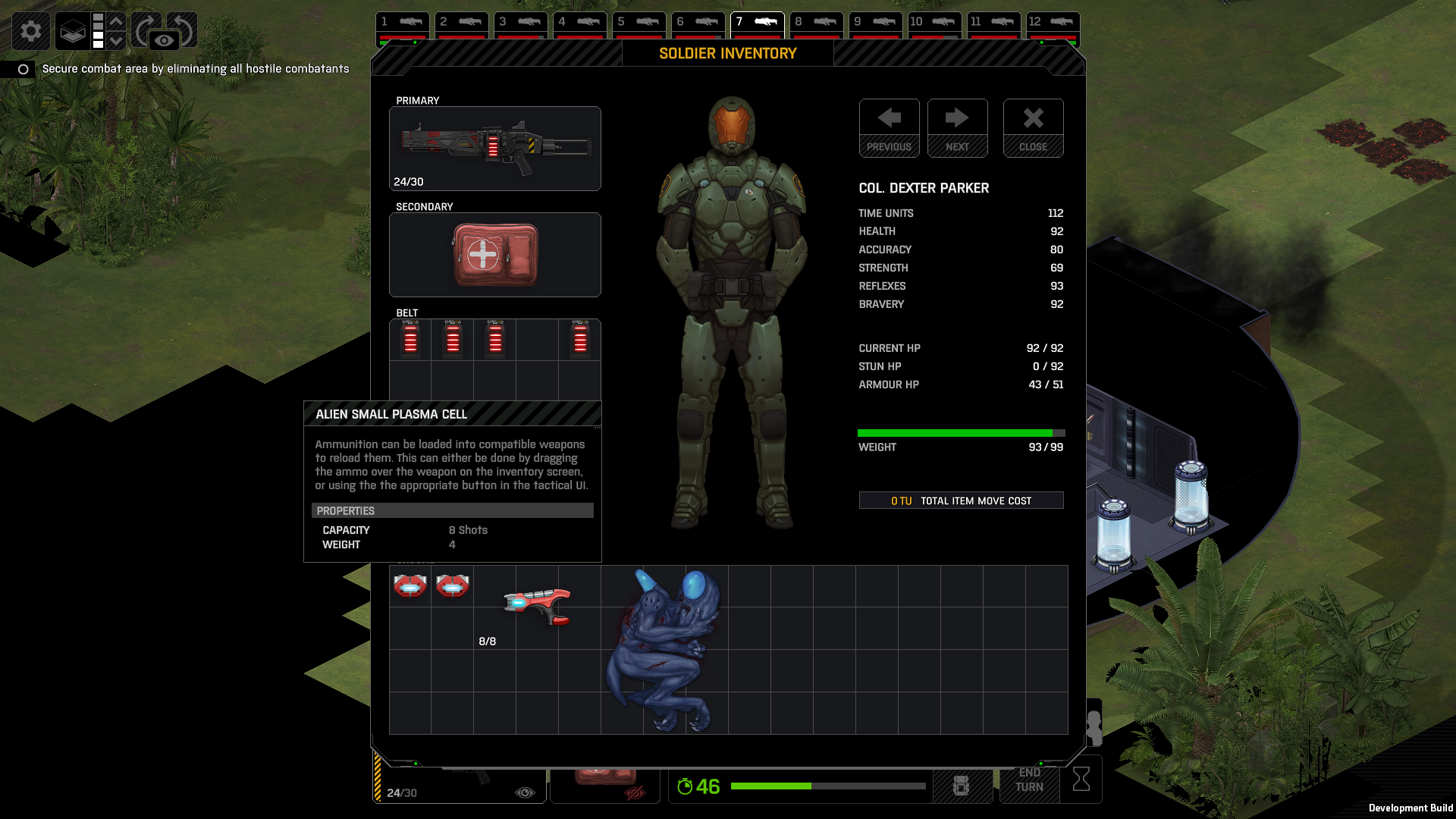Select soldier tab 1
The width and height of the screenshot is (1456, 819).
pos(403,25)
